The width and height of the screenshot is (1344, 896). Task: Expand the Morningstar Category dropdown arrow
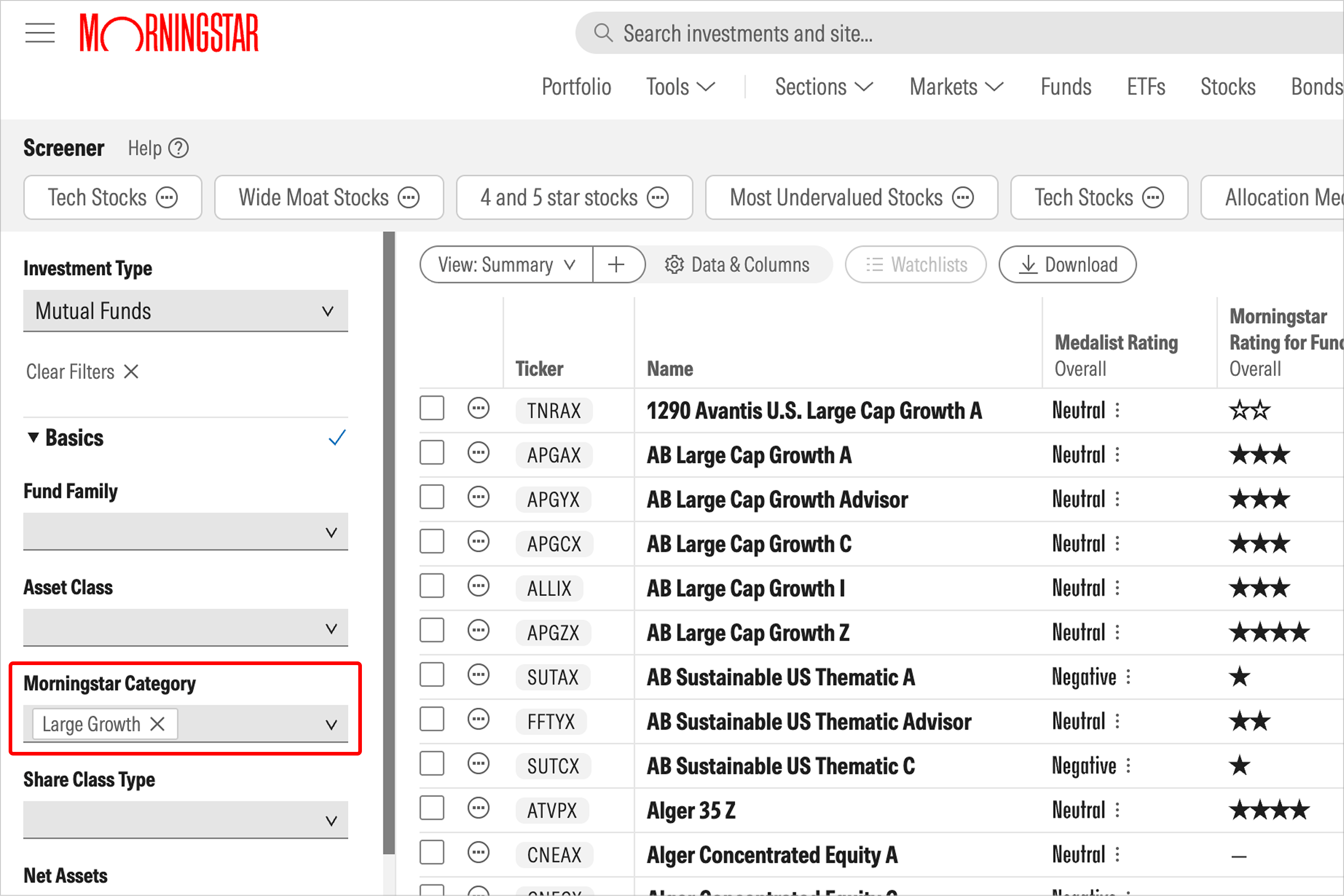click(331, 725)
